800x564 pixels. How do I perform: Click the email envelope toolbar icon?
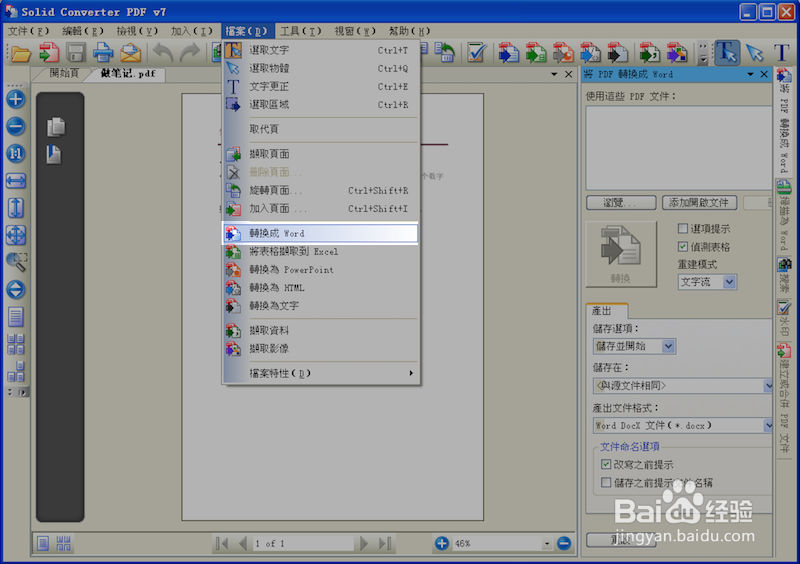(x=131, y=53)
